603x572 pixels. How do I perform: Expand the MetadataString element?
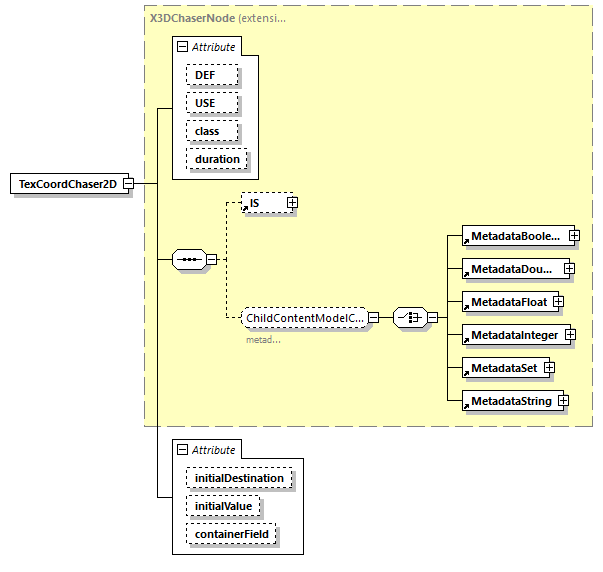pos(563,401)
